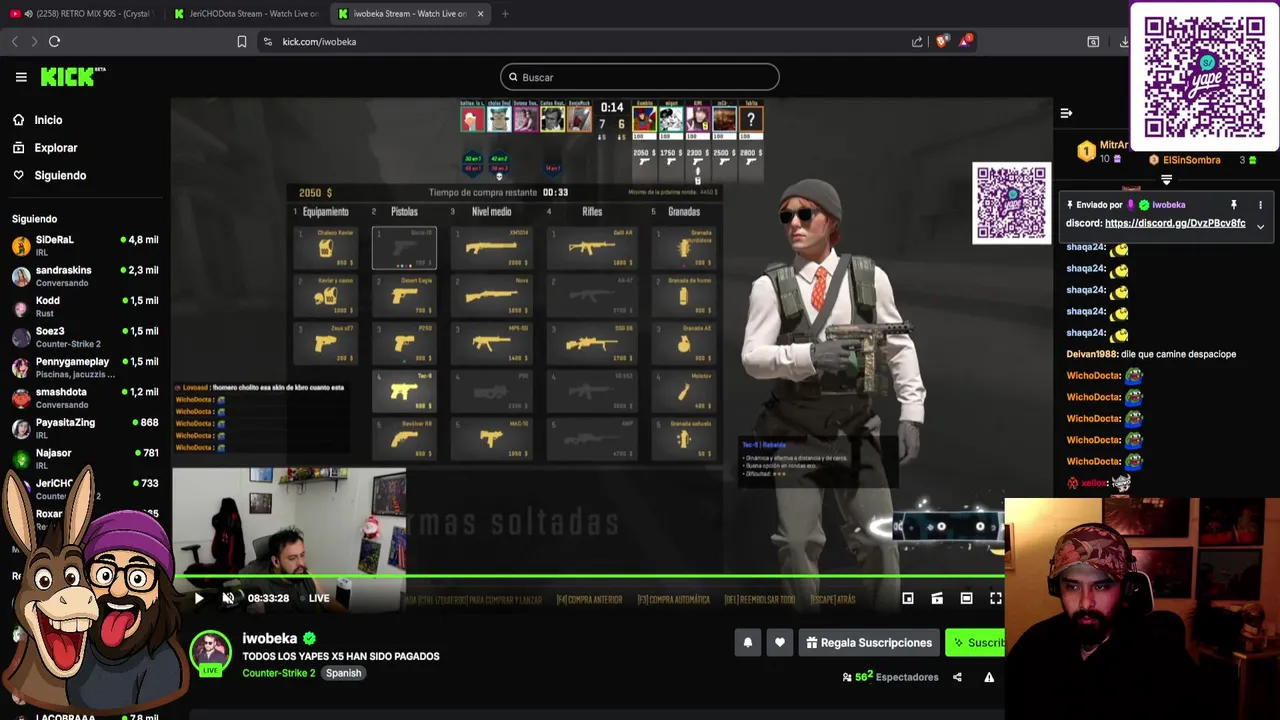This screenshot has height=720, width=1280.
Task: Open Kodd channel playing Rust
Action: click(x=85, y=306)
